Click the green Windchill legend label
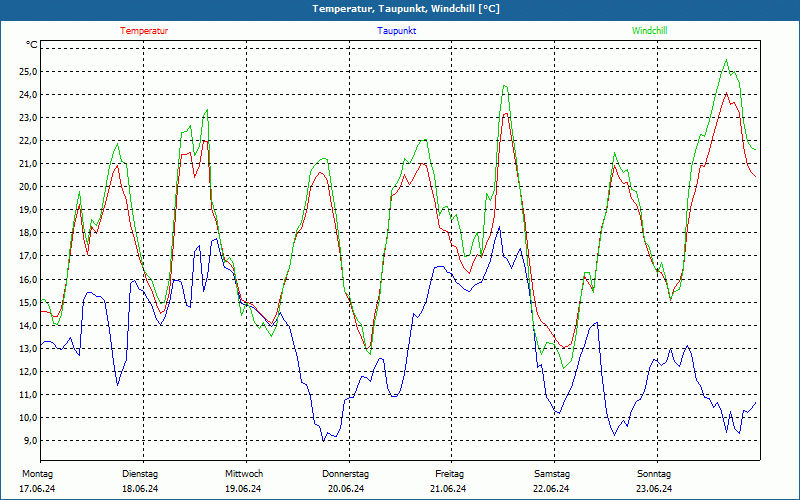Screen dimensions: 800x500 649,31
